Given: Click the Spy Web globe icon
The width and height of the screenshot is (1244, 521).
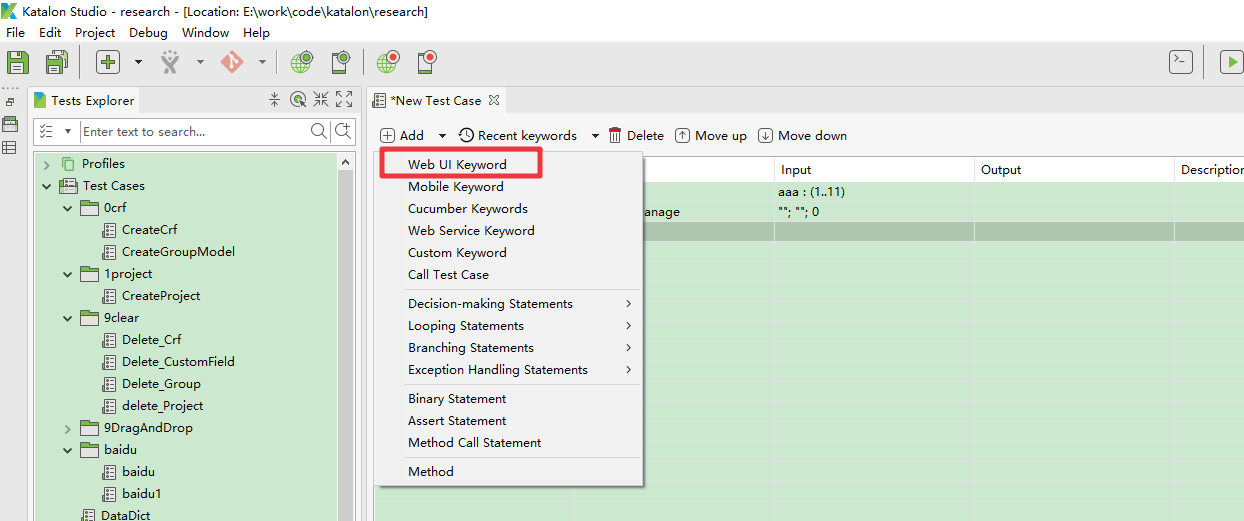Looking at the screenshot, I should click(x=302, y=62).
